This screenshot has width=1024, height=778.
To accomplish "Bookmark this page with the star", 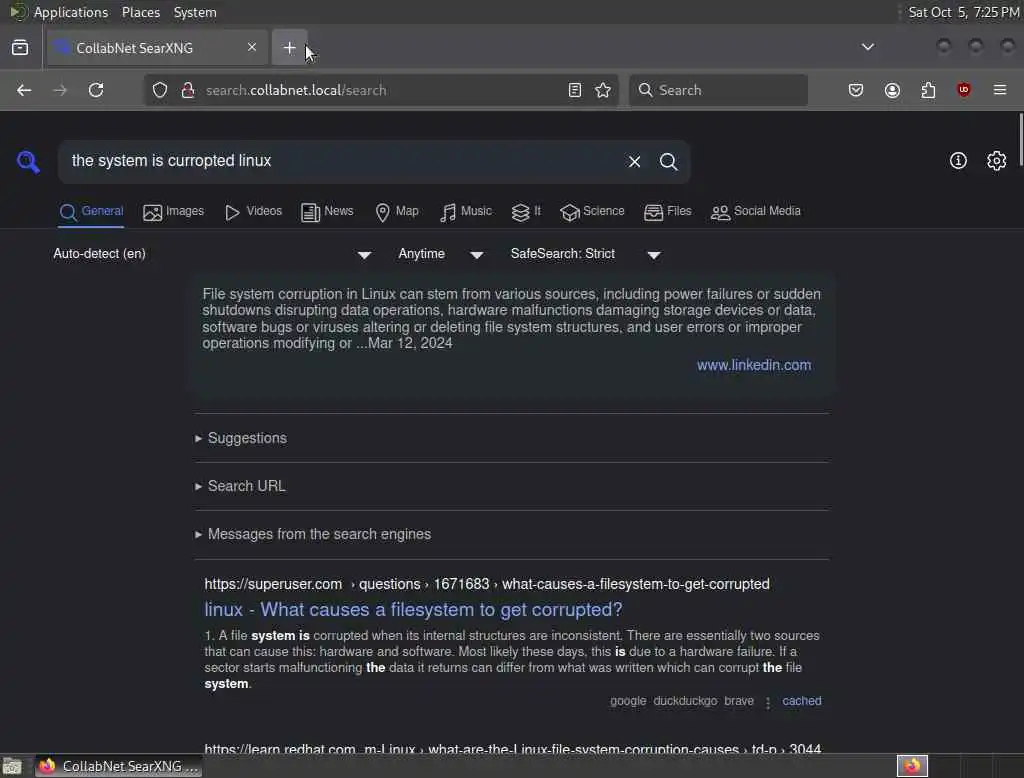I will tap(603, 90).
